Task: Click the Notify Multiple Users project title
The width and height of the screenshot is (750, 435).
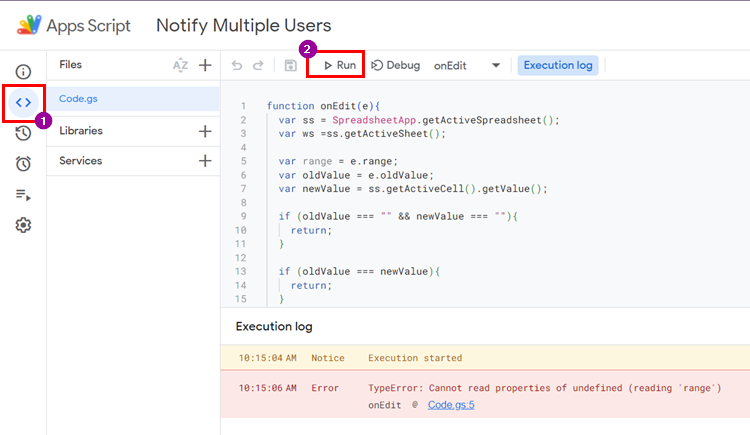Action: 243,25
